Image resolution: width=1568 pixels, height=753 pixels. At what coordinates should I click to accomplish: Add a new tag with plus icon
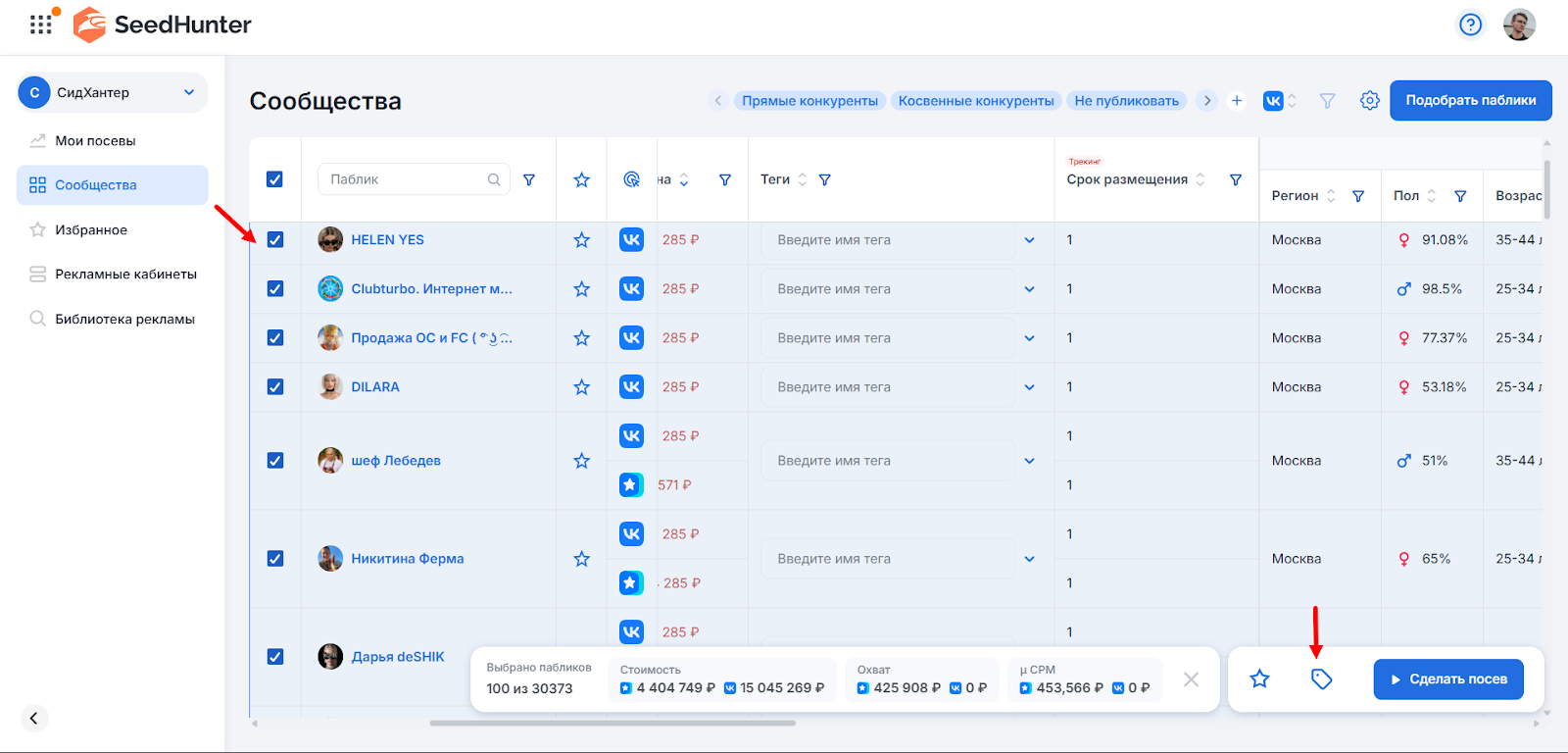point(1237,100)
